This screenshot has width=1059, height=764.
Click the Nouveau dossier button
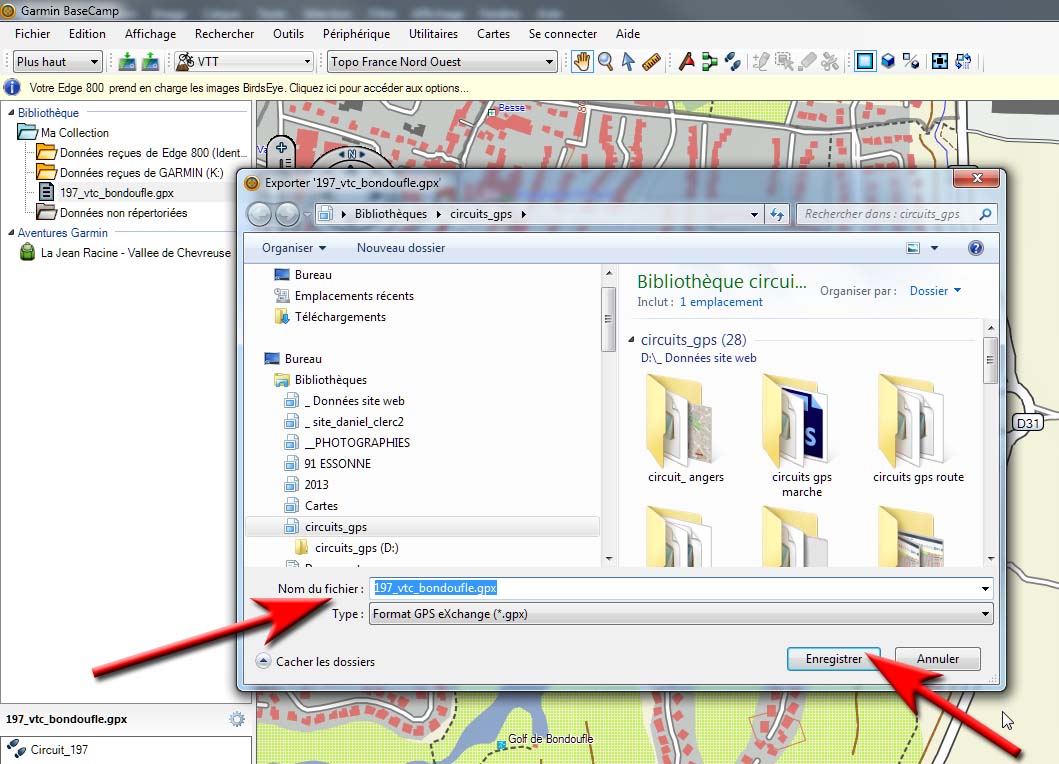[x=401, y=248]
